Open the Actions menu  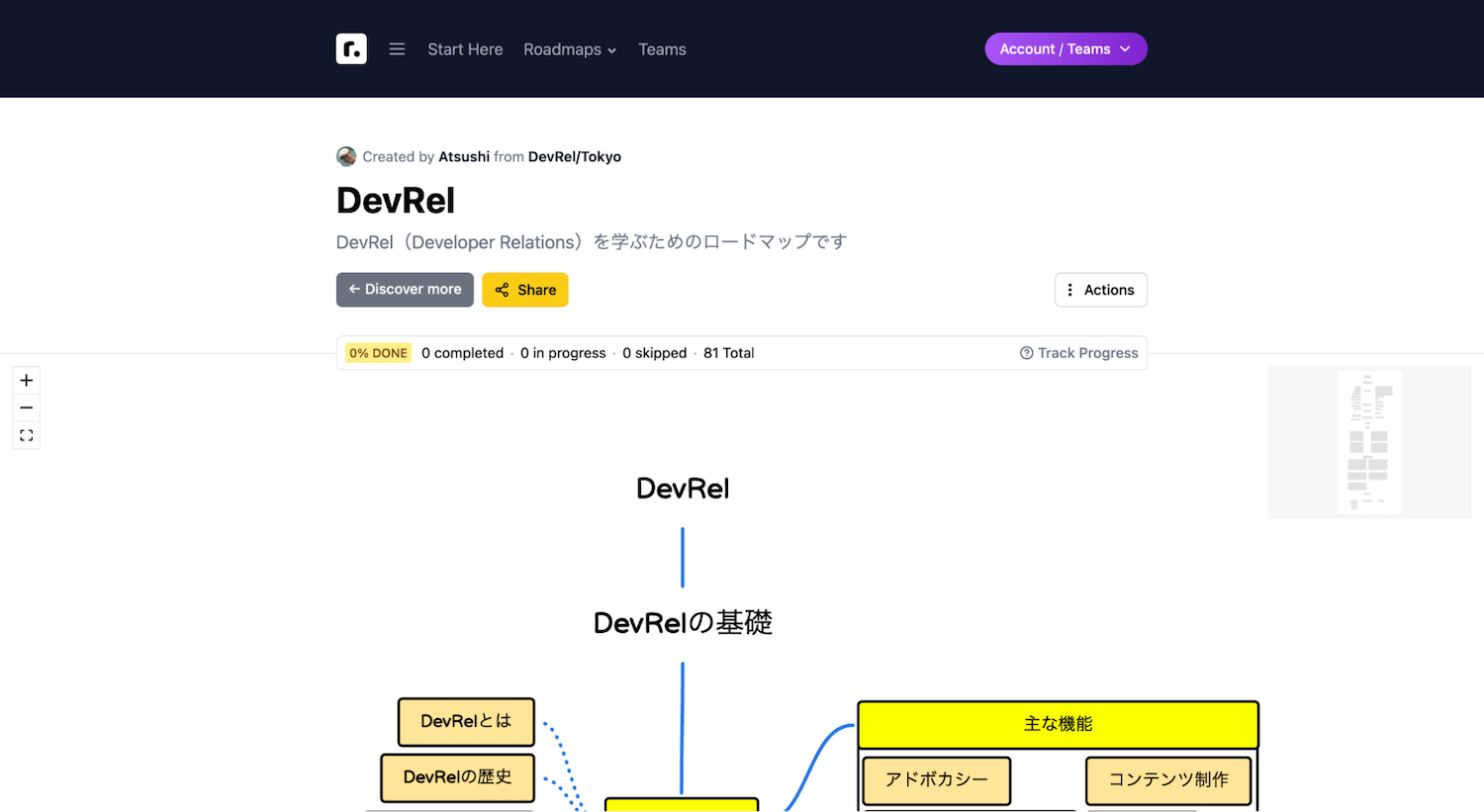coord(1100,290)
